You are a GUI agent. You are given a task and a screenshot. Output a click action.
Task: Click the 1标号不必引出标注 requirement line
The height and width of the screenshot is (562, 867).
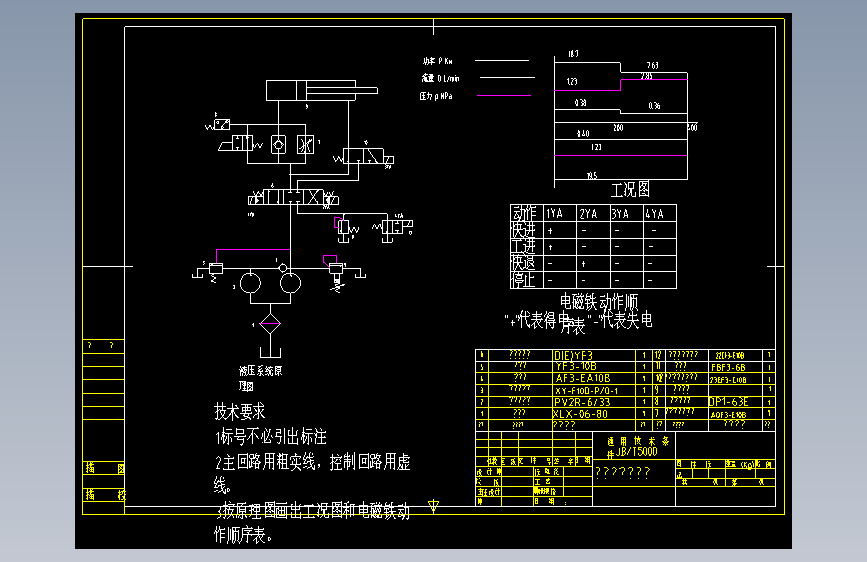point(271,437)
